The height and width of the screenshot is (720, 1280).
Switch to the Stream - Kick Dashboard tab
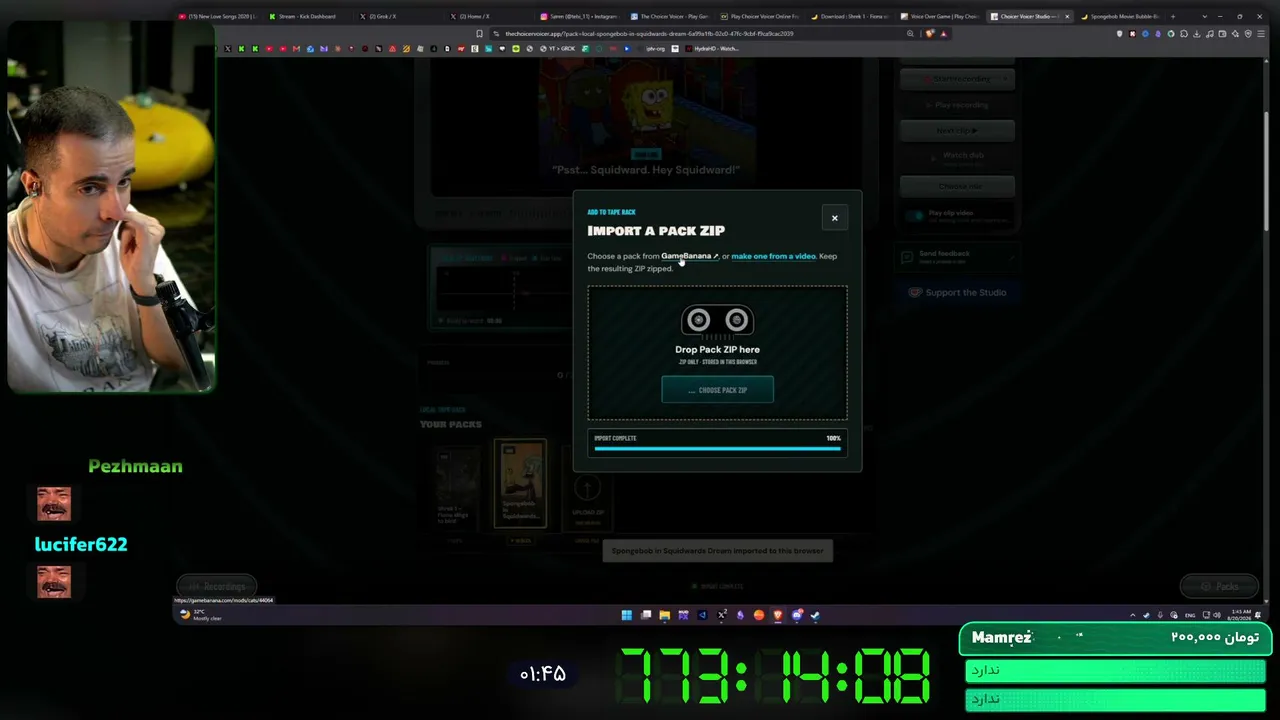tap(306, 16)
